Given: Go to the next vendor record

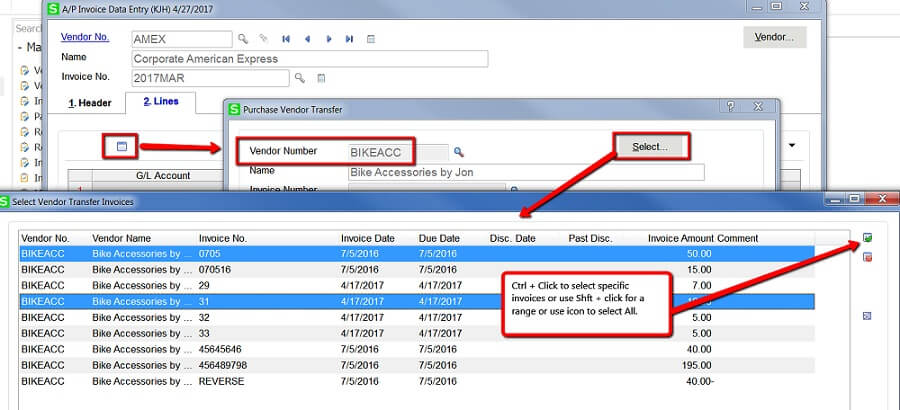Looking at the screenshot, I should (x=328, y=39).
